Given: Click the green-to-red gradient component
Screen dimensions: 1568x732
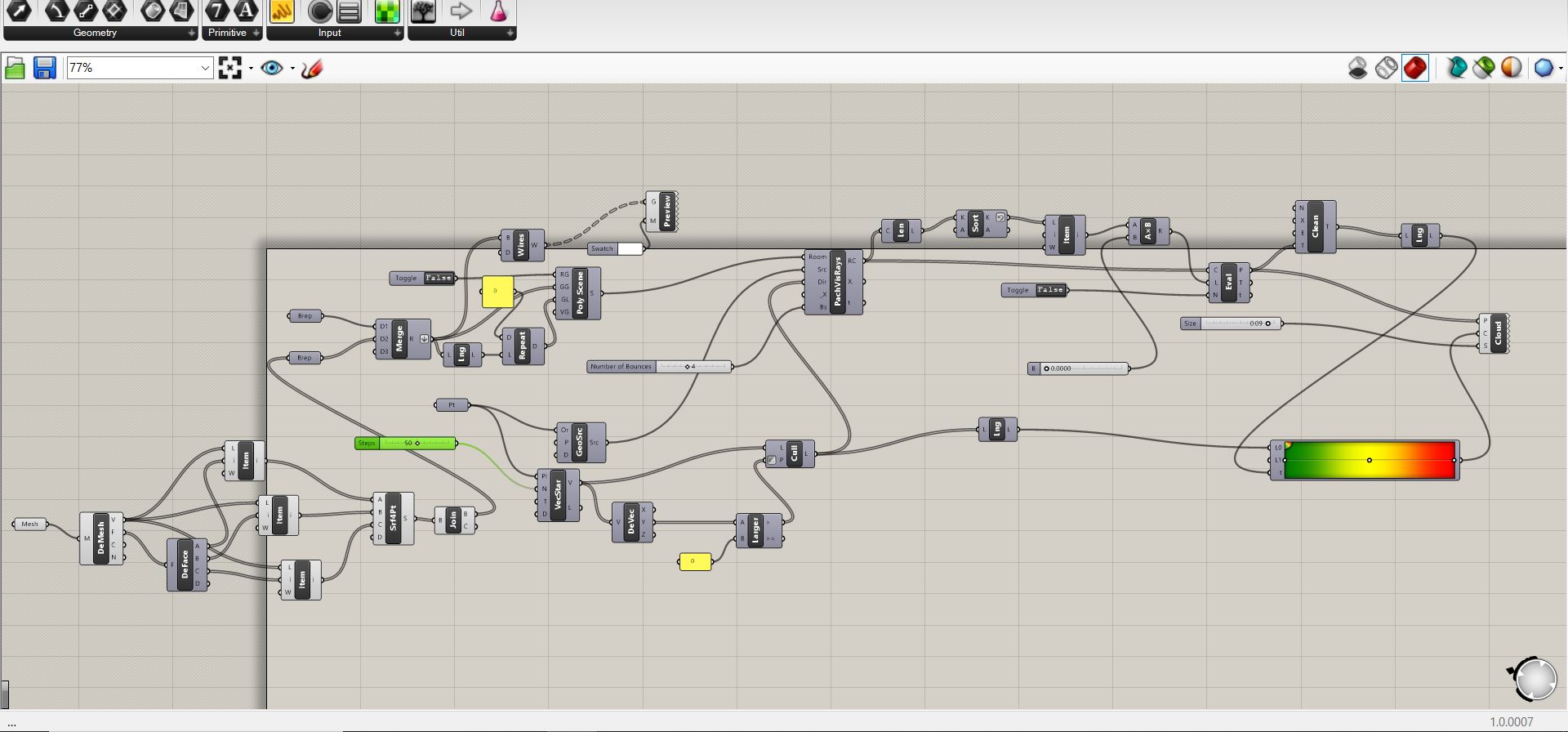Looking at the screenshot, I should (x=1365, y=461).
